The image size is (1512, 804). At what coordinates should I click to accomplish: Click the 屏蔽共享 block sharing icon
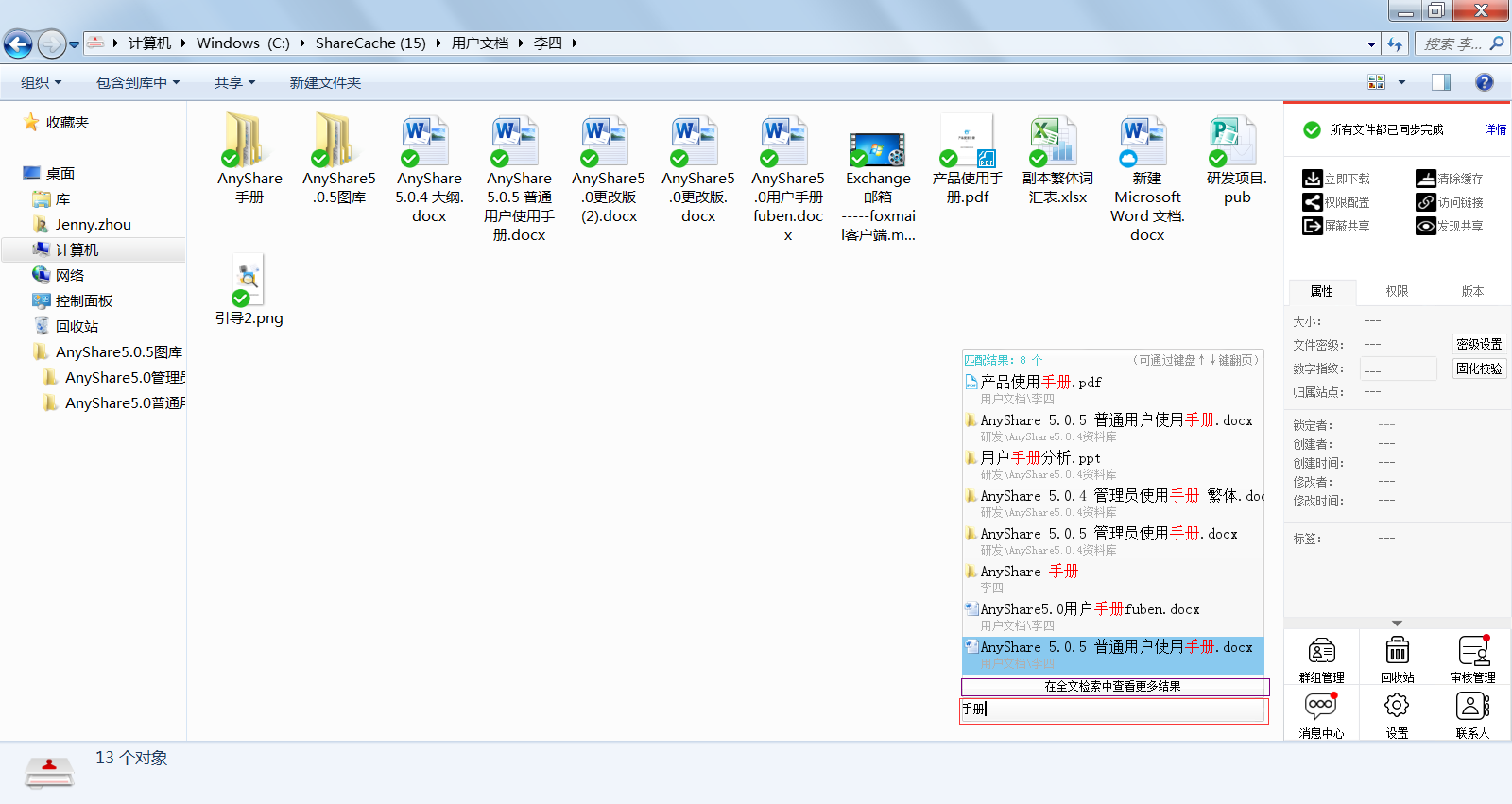pyautogui.click(x=1312, y=226)
